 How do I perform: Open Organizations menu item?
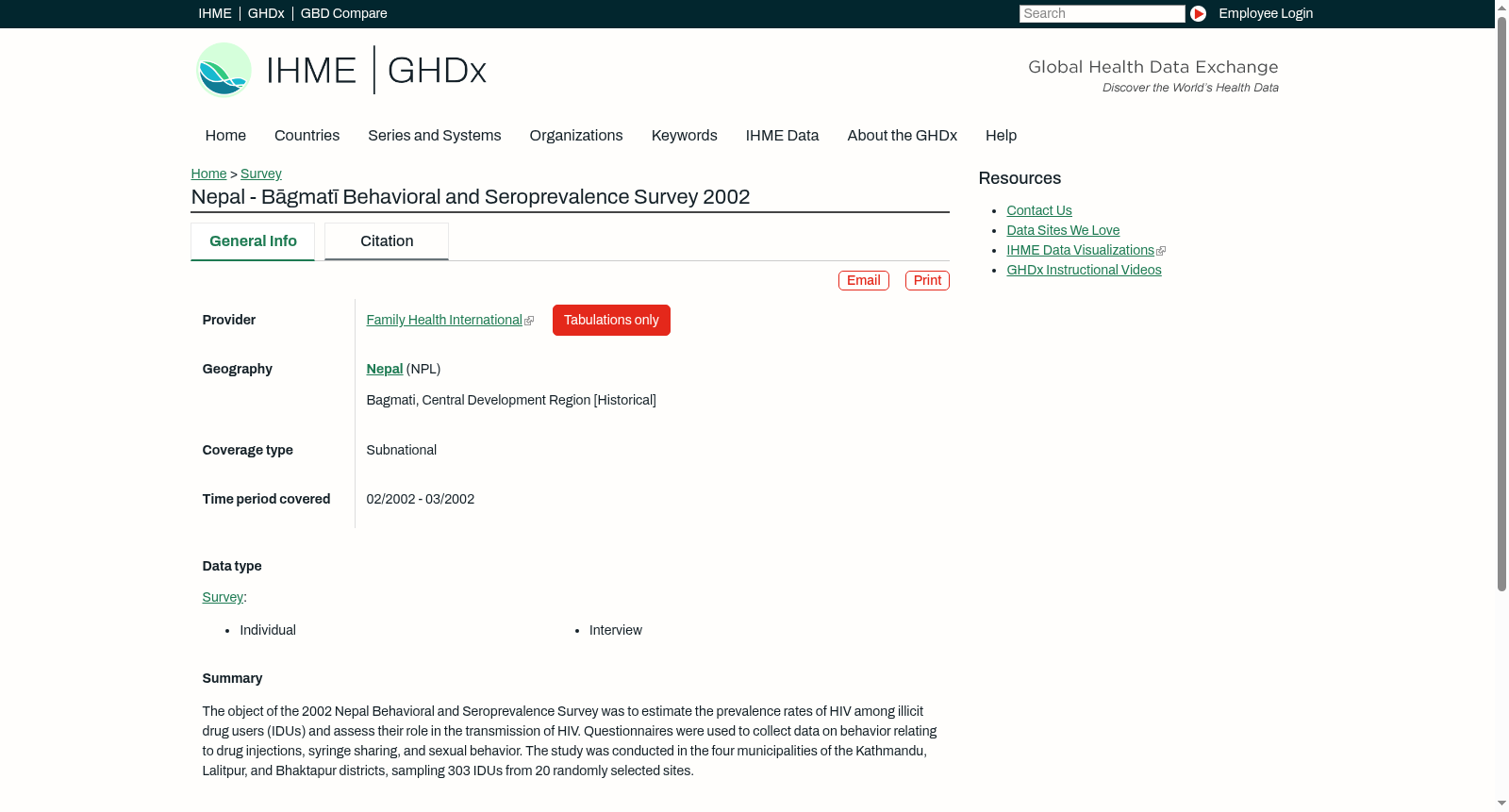pyautogui.click(x=576, y=136)
